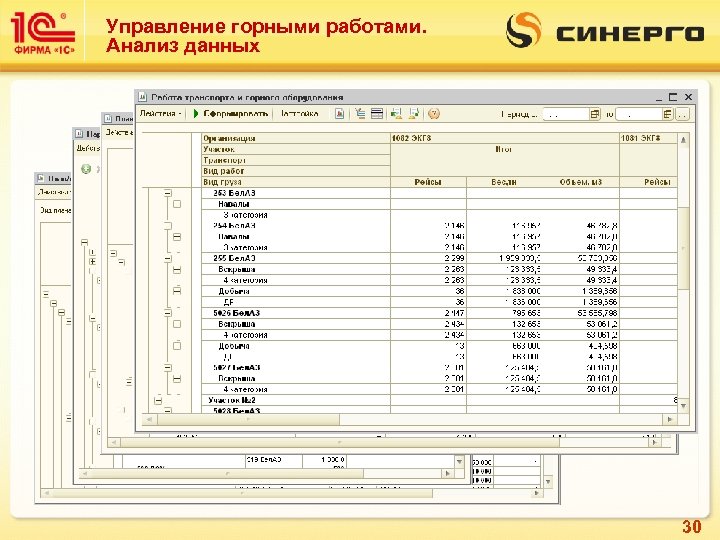The image size is (720, 540).
Task: Click the report horizontal scrollbar left arrow
Action: click(x=149, y=419)
